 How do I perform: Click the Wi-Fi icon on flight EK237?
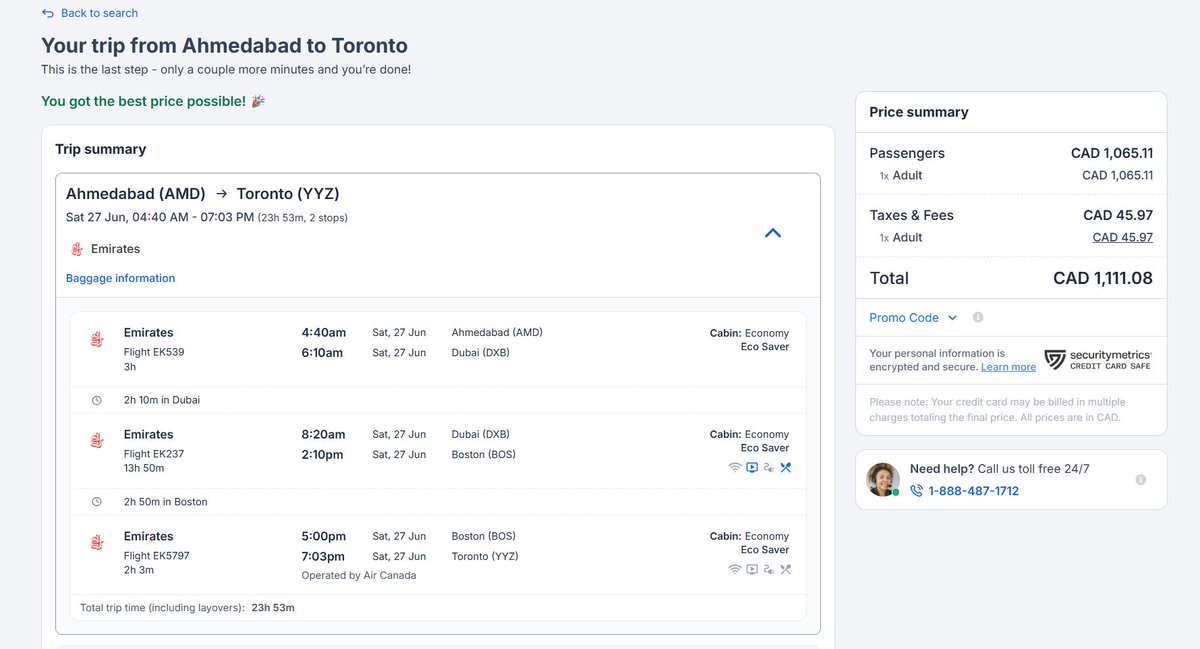(735, 467)
